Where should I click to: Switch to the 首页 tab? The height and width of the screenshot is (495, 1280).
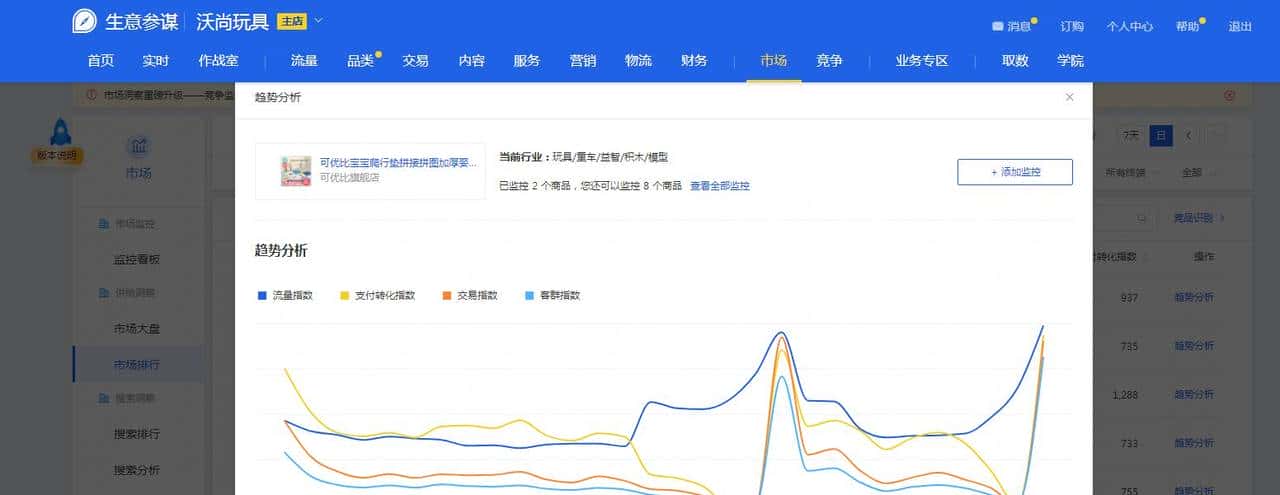coord(100,61)
